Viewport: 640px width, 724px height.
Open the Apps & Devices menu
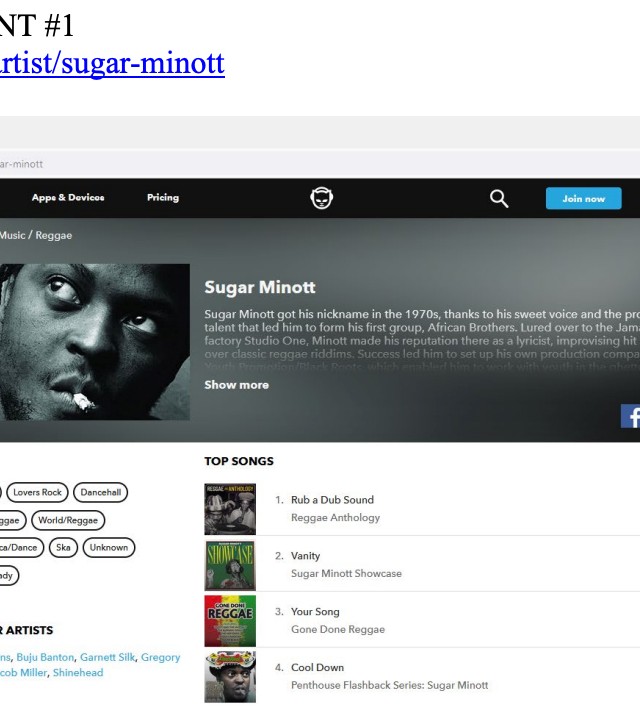(68, 198)
